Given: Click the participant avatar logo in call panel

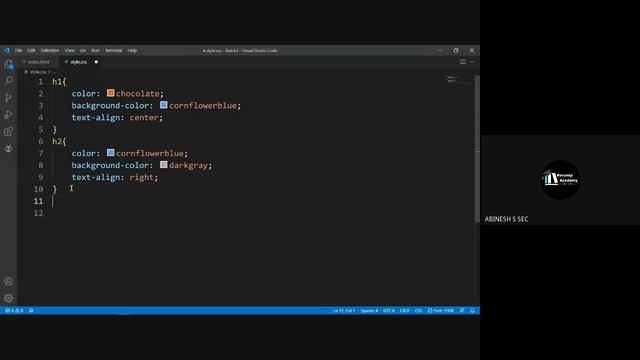Looking at the screenshot, I should pos(560,180).
